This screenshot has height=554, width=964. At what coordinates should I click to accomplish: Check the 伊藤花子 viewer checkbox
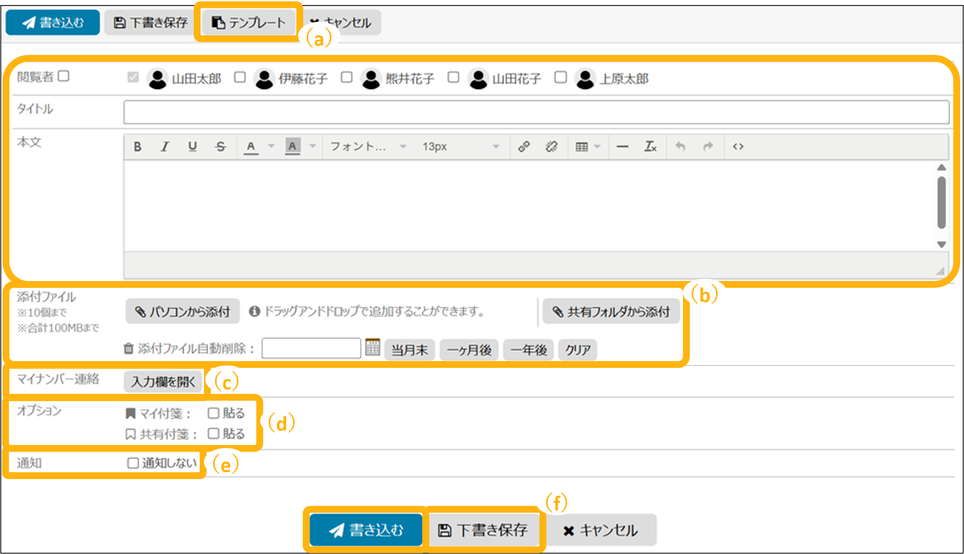coord(240,77)
